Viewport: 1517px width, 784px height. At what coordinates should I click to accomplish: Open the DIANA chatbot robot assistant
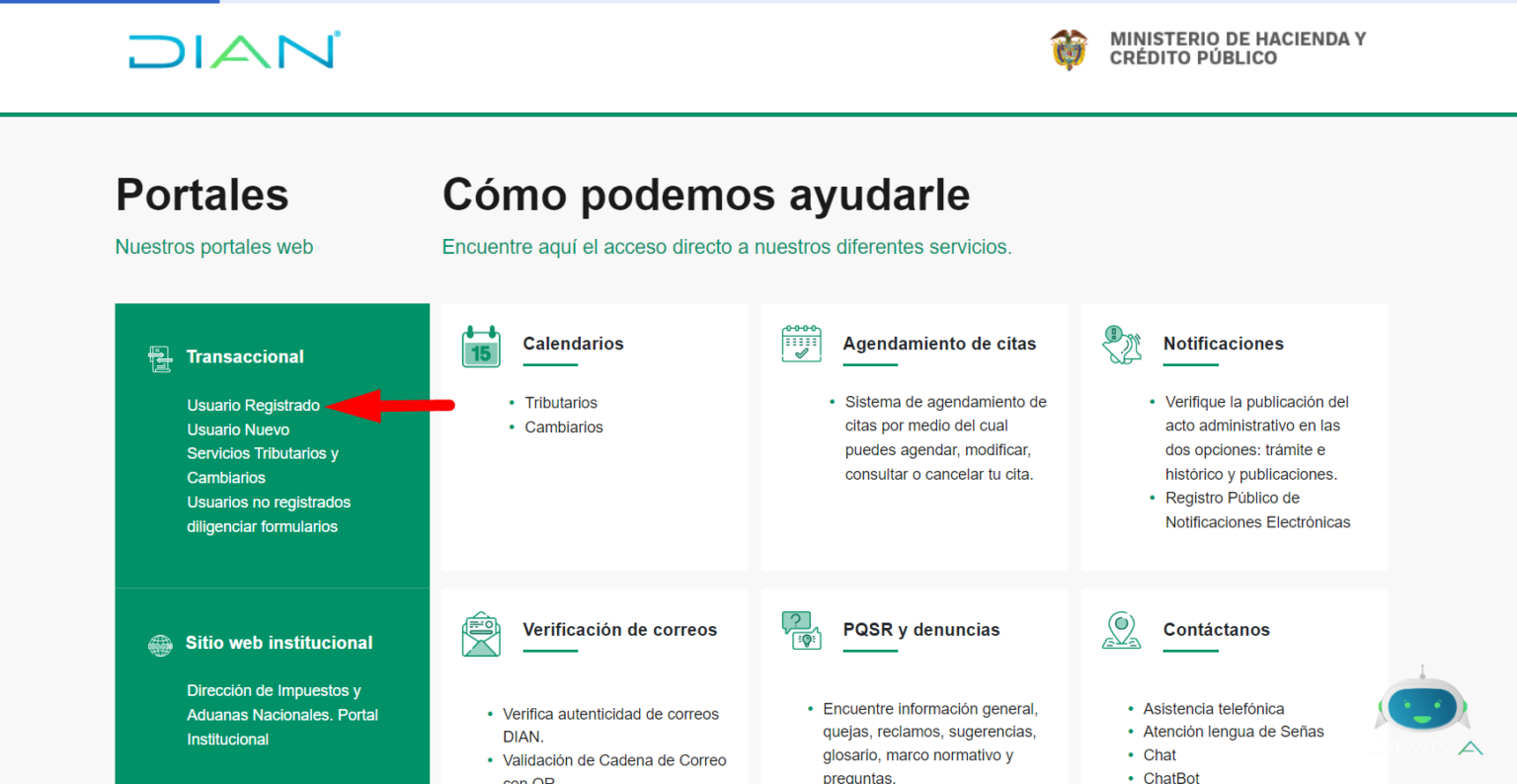[1422, 709]
